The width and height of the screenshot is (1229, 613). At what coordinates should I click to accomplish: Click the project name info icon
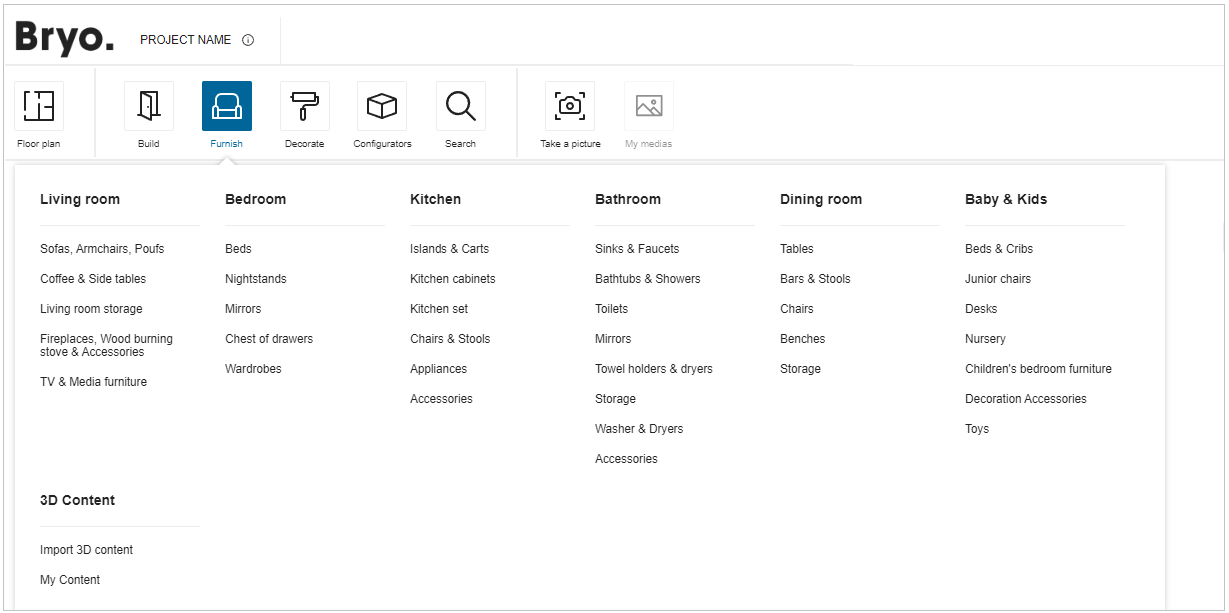coord(248,40)
